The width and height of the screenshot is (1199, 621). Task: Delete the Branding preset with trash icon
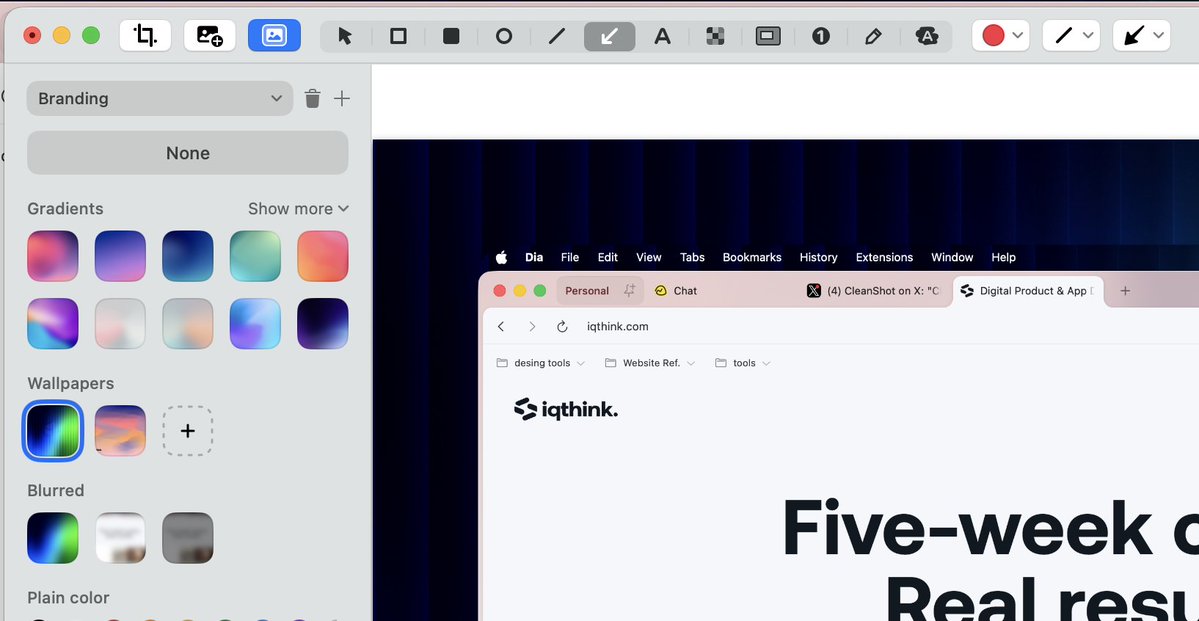click(x=312, y=99)
